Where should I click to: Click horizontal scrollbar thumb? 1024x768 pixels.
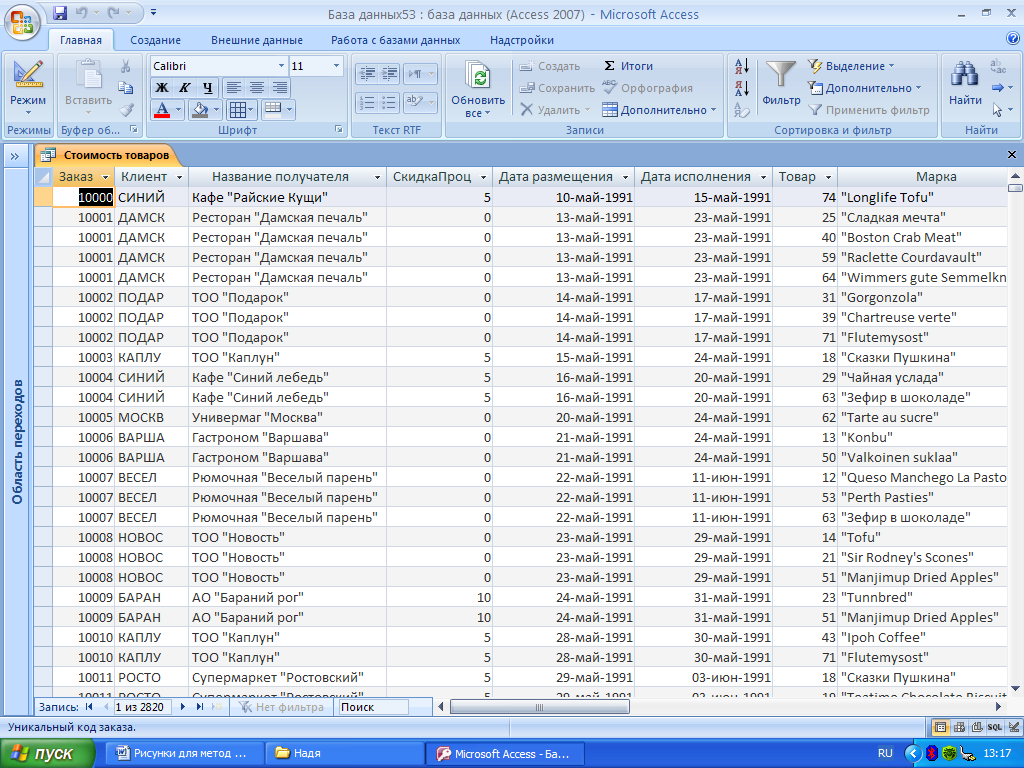click(x=539, y=707)
